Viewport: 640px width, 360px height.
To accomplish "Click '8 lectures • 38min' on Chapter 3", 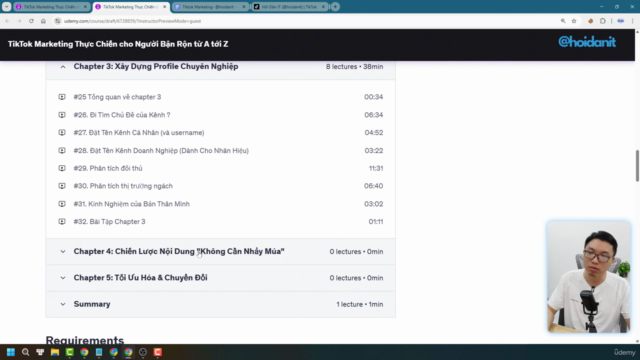I will coord(354,67).
